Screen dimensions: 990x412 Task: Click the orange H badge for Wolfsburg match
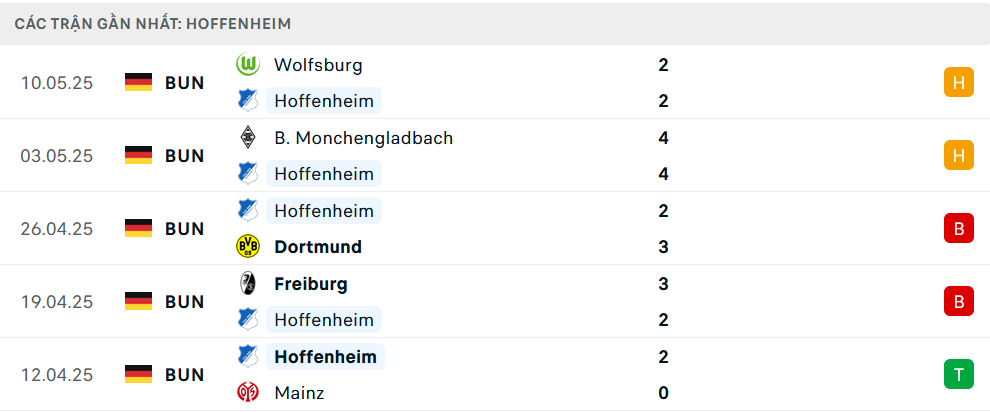point(958,83)
